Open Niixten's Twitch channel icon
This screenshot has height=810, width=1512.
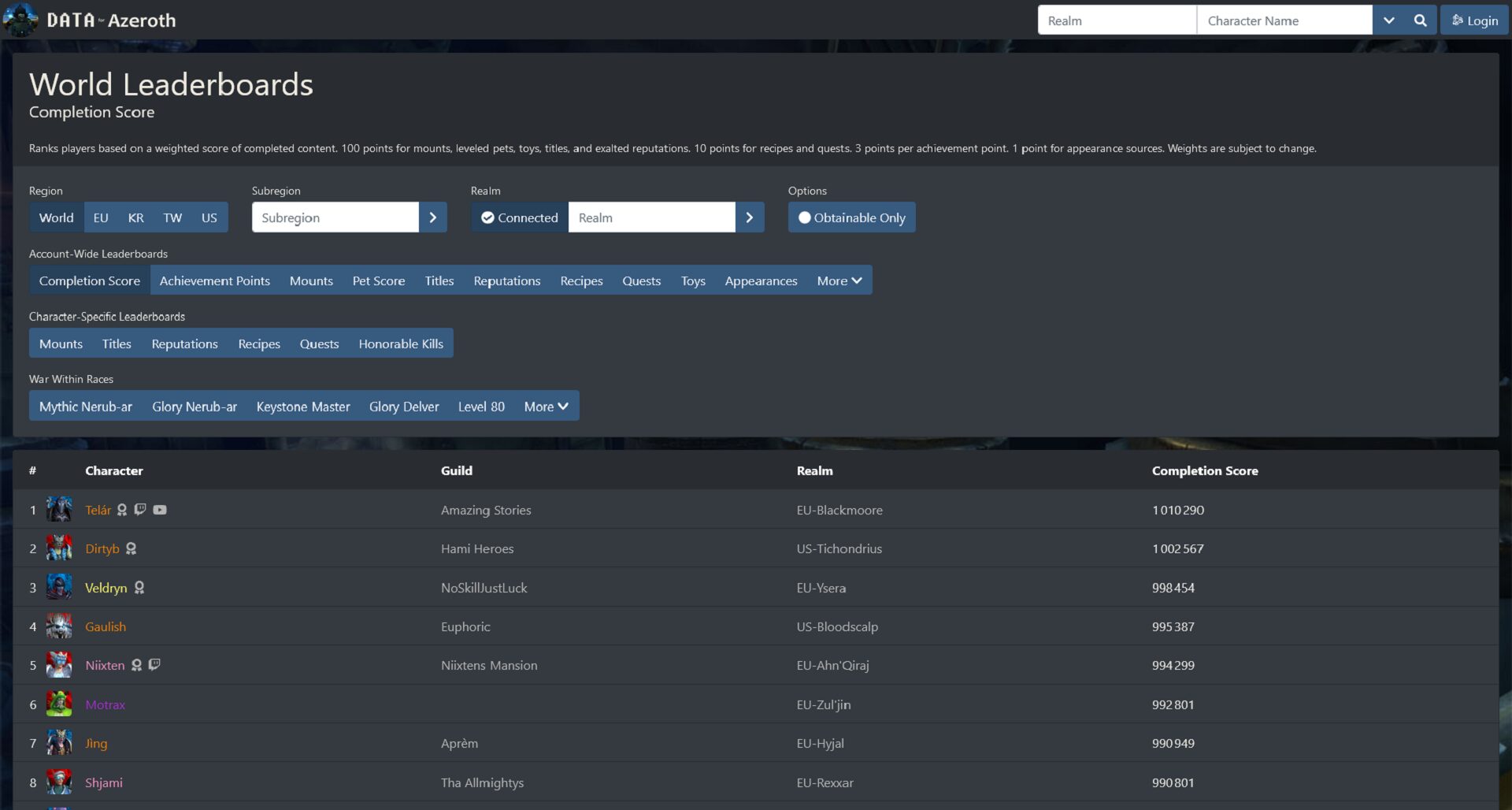tap(154, 665)
